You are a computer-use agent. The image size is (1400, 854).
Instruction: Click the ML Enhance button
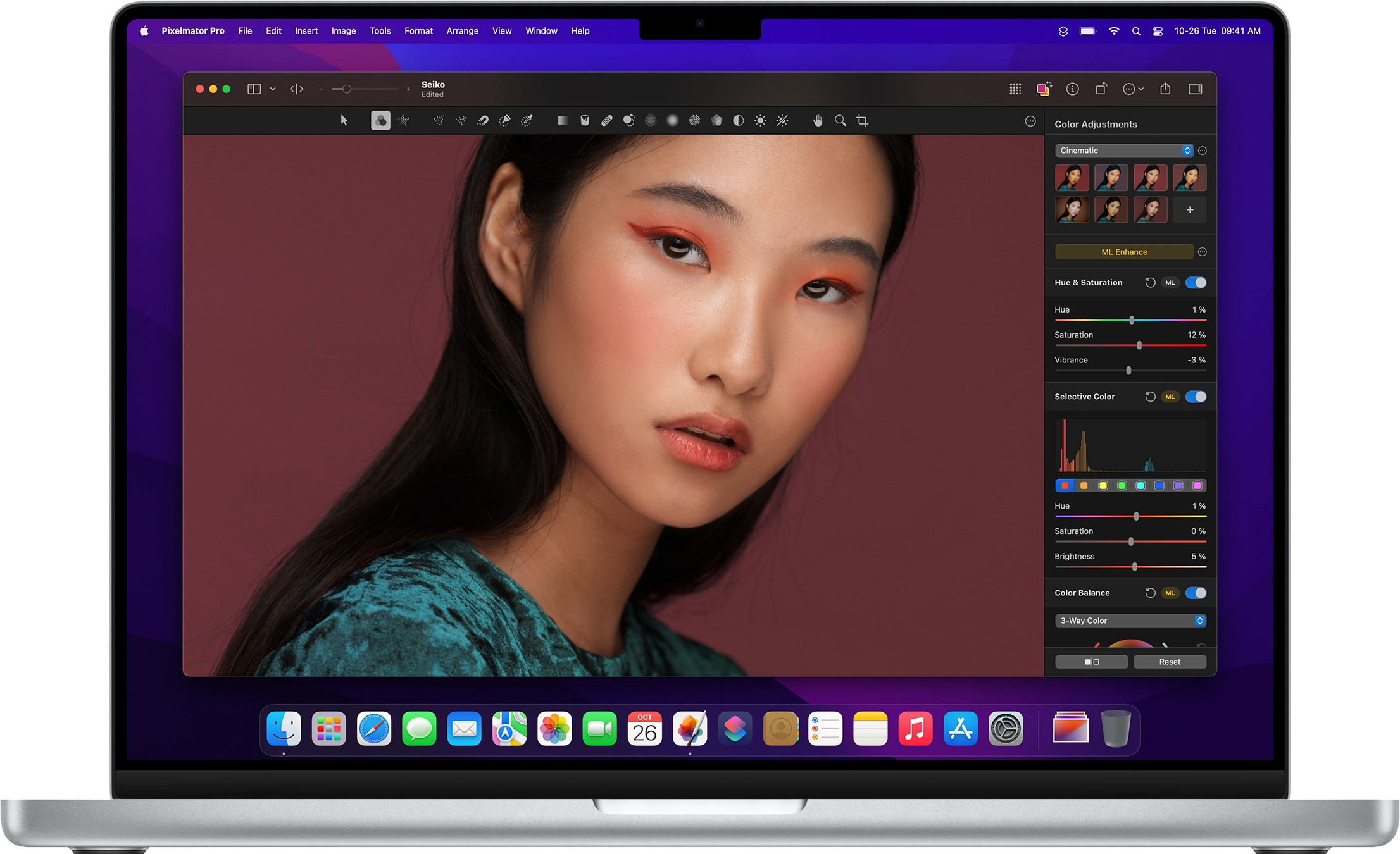(x=1125, y=251)
